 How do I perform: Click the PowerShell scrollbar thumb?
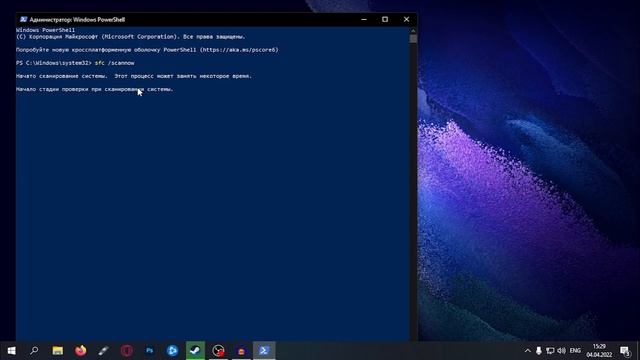[x=413, y=39]
